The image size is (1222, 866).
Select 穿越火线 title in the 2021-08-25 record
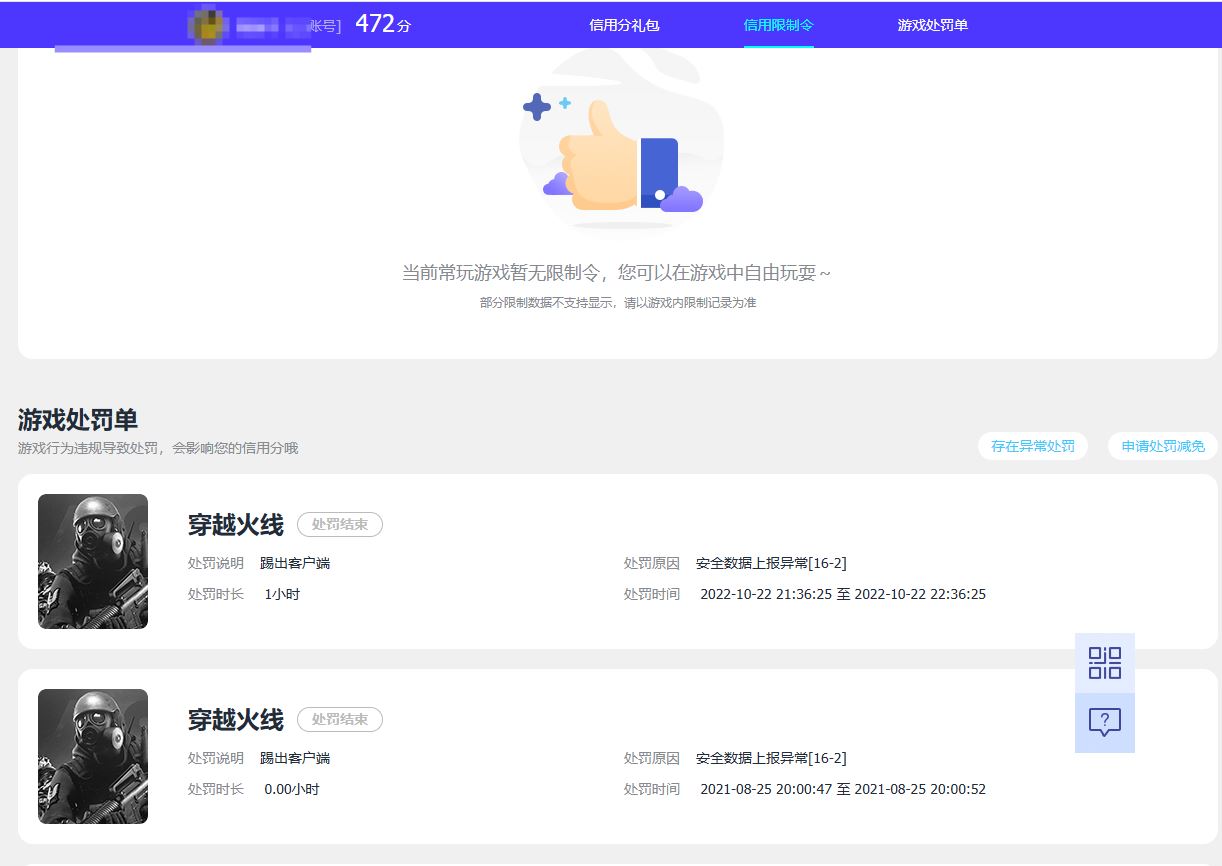pos(236,720)
